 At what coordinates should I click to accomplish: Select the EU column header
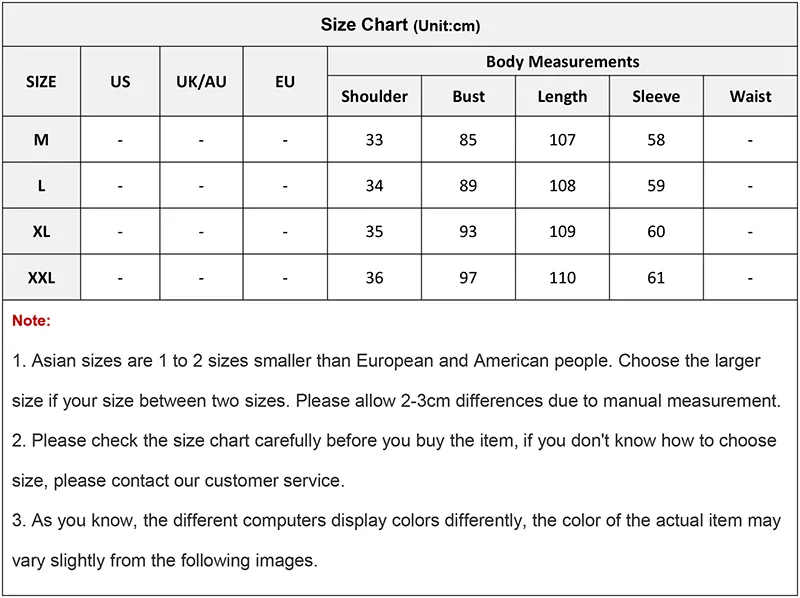(x=285, y=82)
